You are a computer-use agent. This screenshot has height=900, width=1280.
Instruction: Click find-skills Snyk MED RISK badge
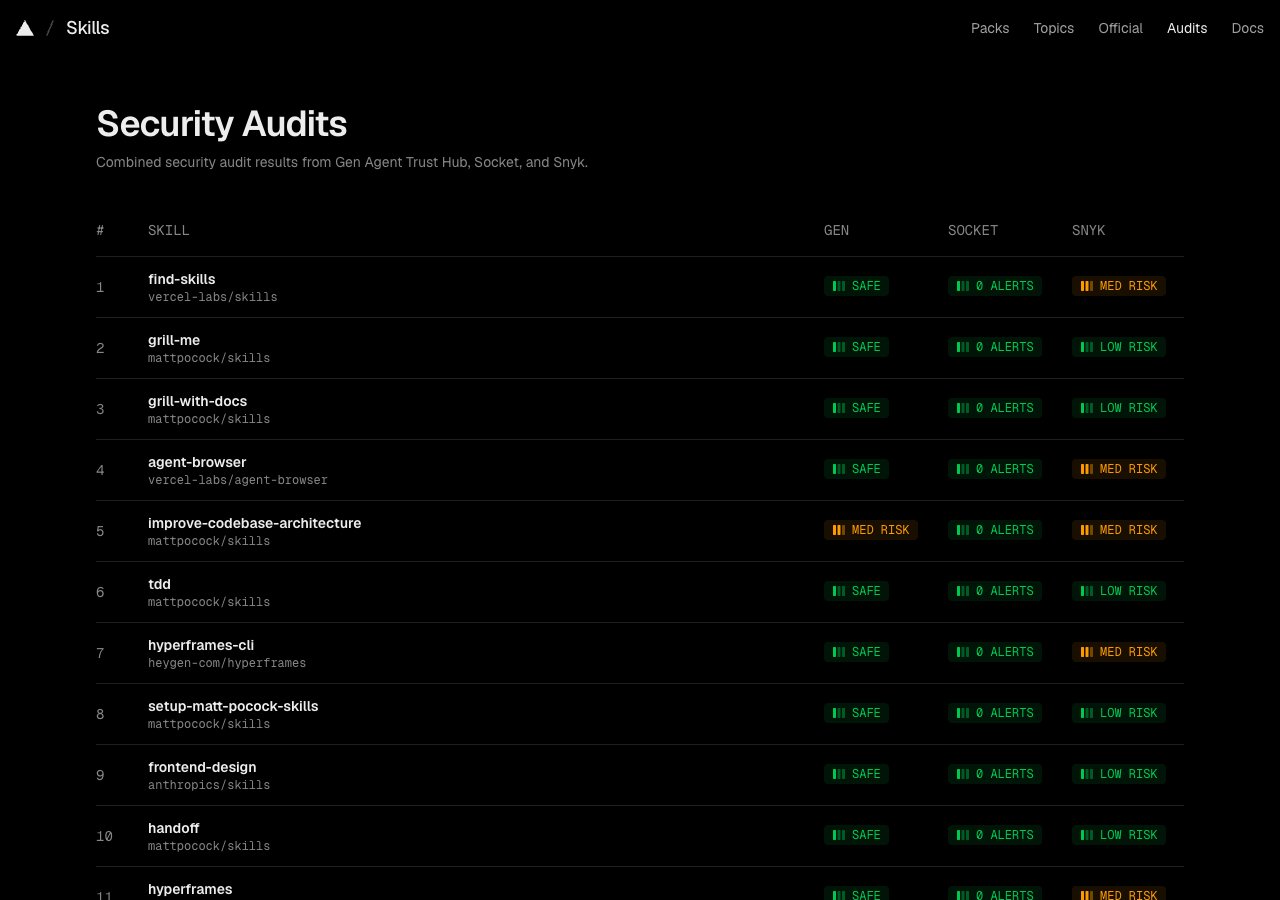[x=1119, y=286]
